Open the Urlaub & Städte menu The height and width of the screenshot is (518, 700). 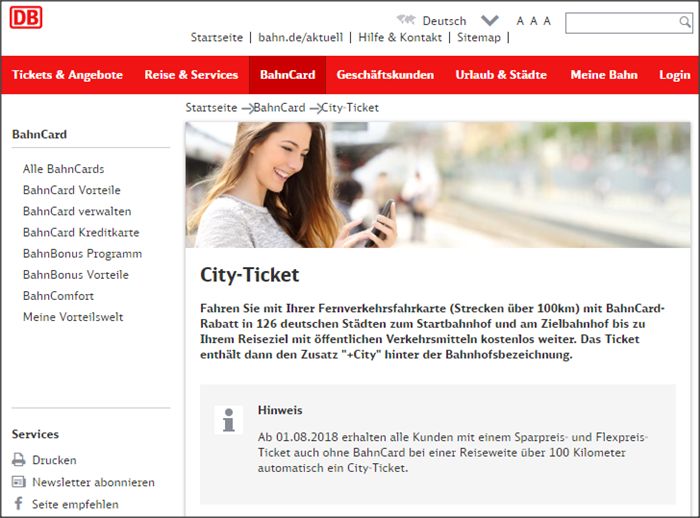point(501,75)
